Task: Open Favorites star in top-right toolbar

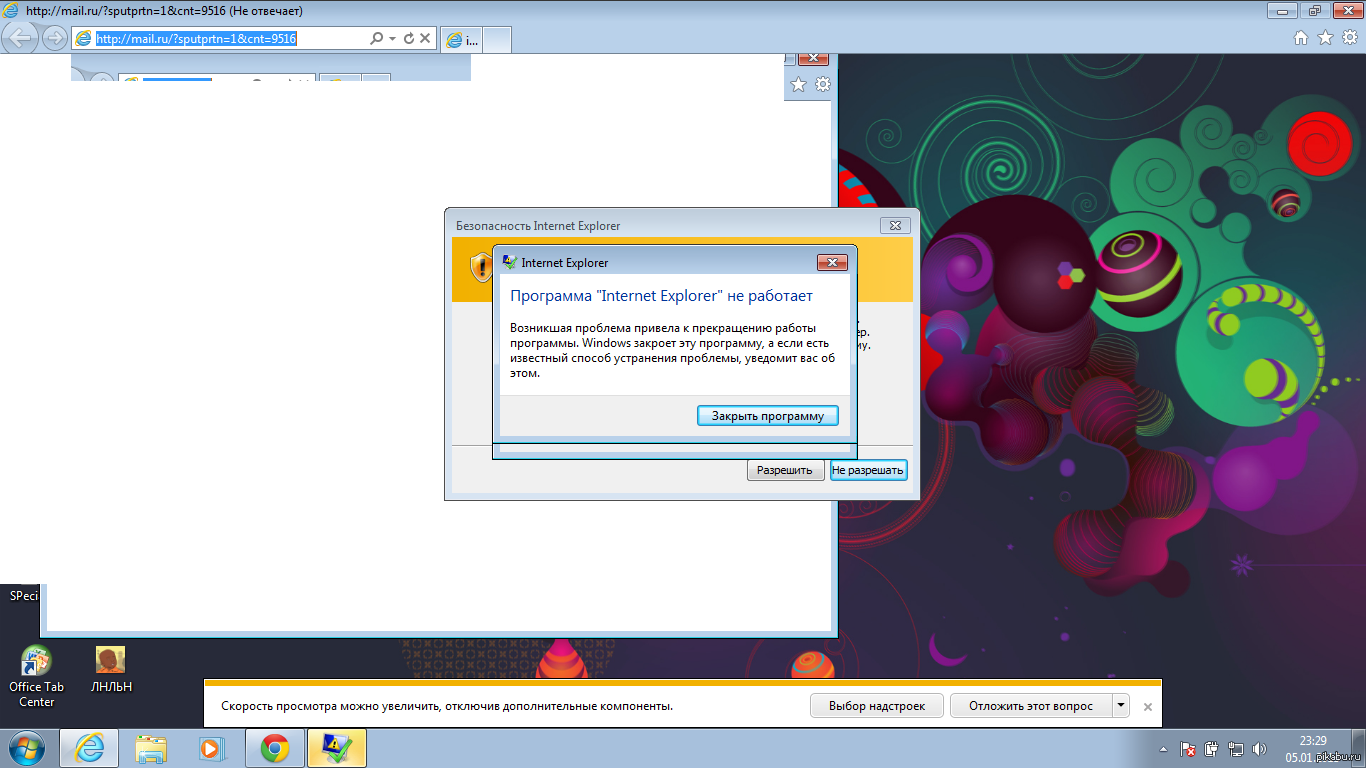Action: point(1325,38)
